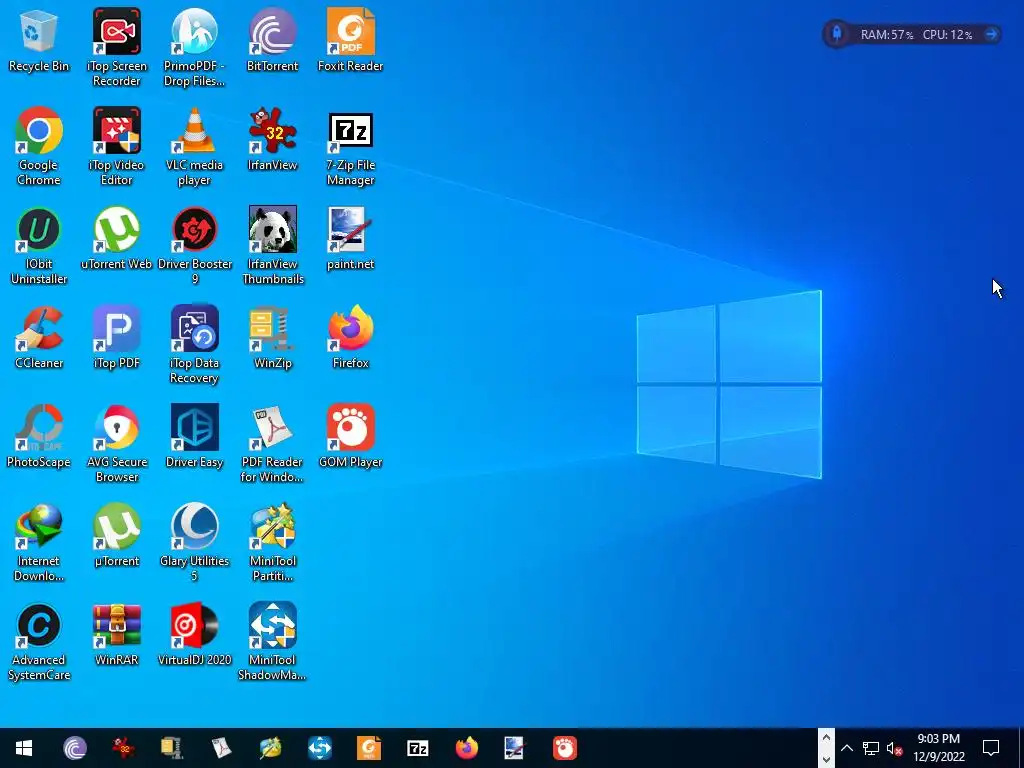The height and width of the screenshot is (768, 1024).
Task: Open Firefox from the taskbar
Action: pos(466,748)
